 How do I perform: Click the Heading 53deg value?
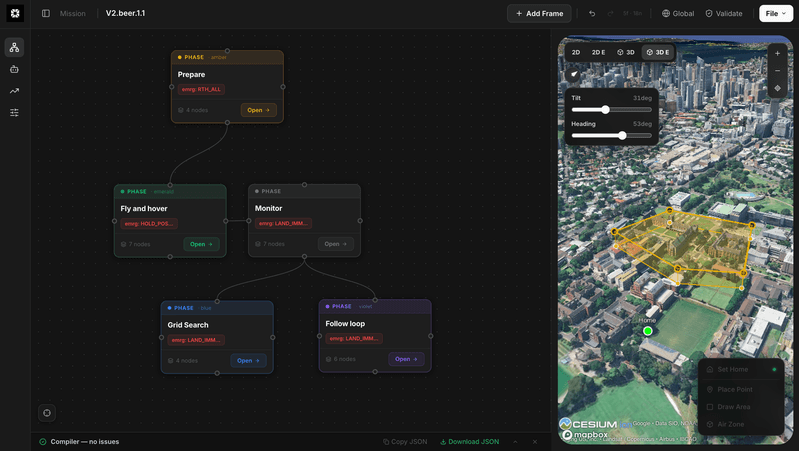click(x=642, y=124)
